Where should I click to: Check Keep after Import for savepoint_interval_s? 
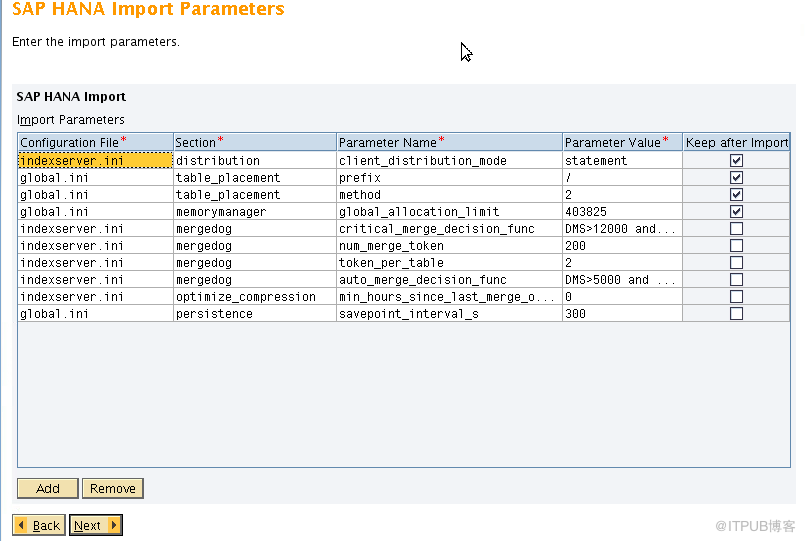pyautogui.click(x=736, y=313)
